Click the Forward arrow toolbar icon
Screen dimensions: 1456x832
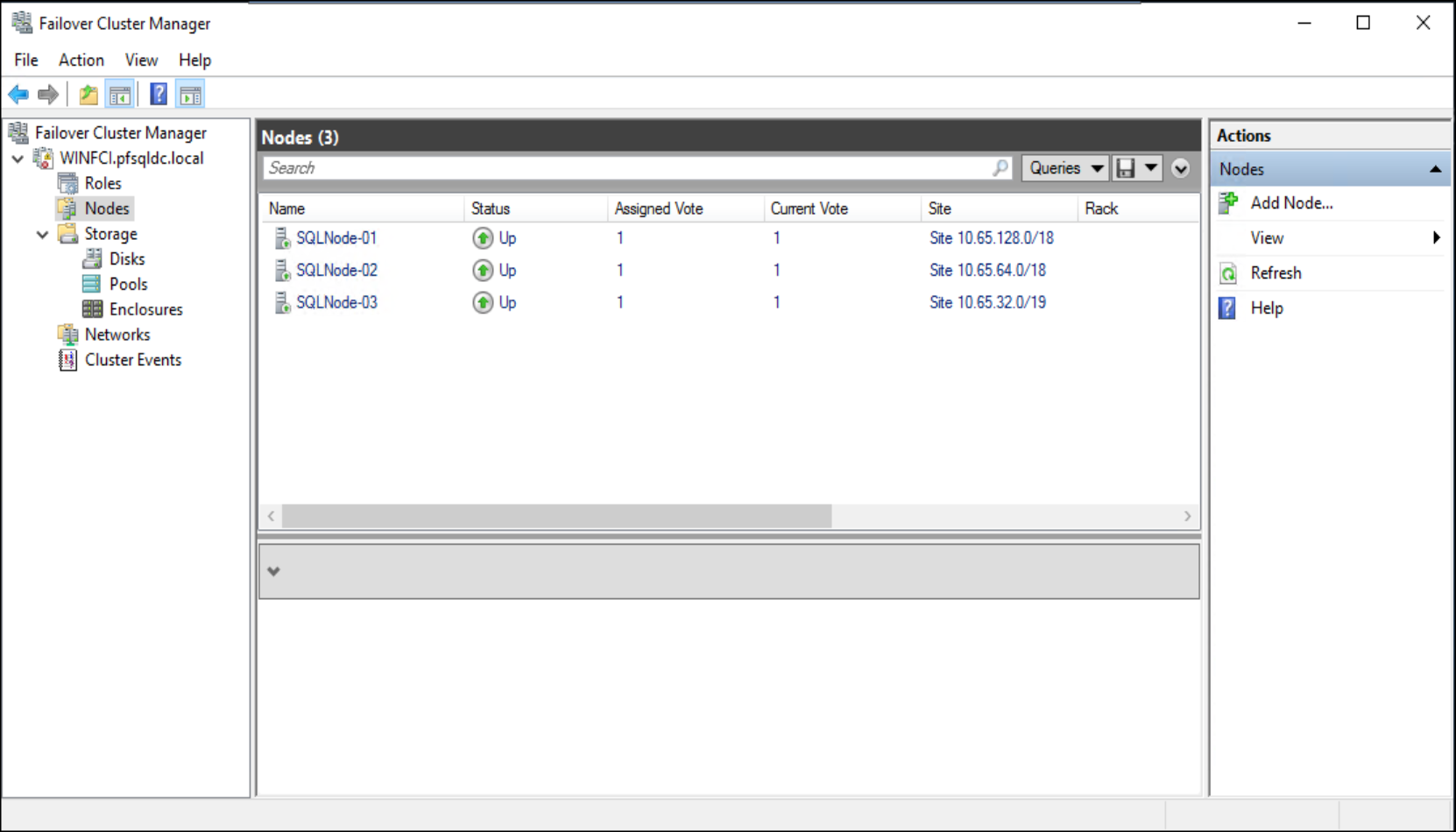click(x=48, y=95)
